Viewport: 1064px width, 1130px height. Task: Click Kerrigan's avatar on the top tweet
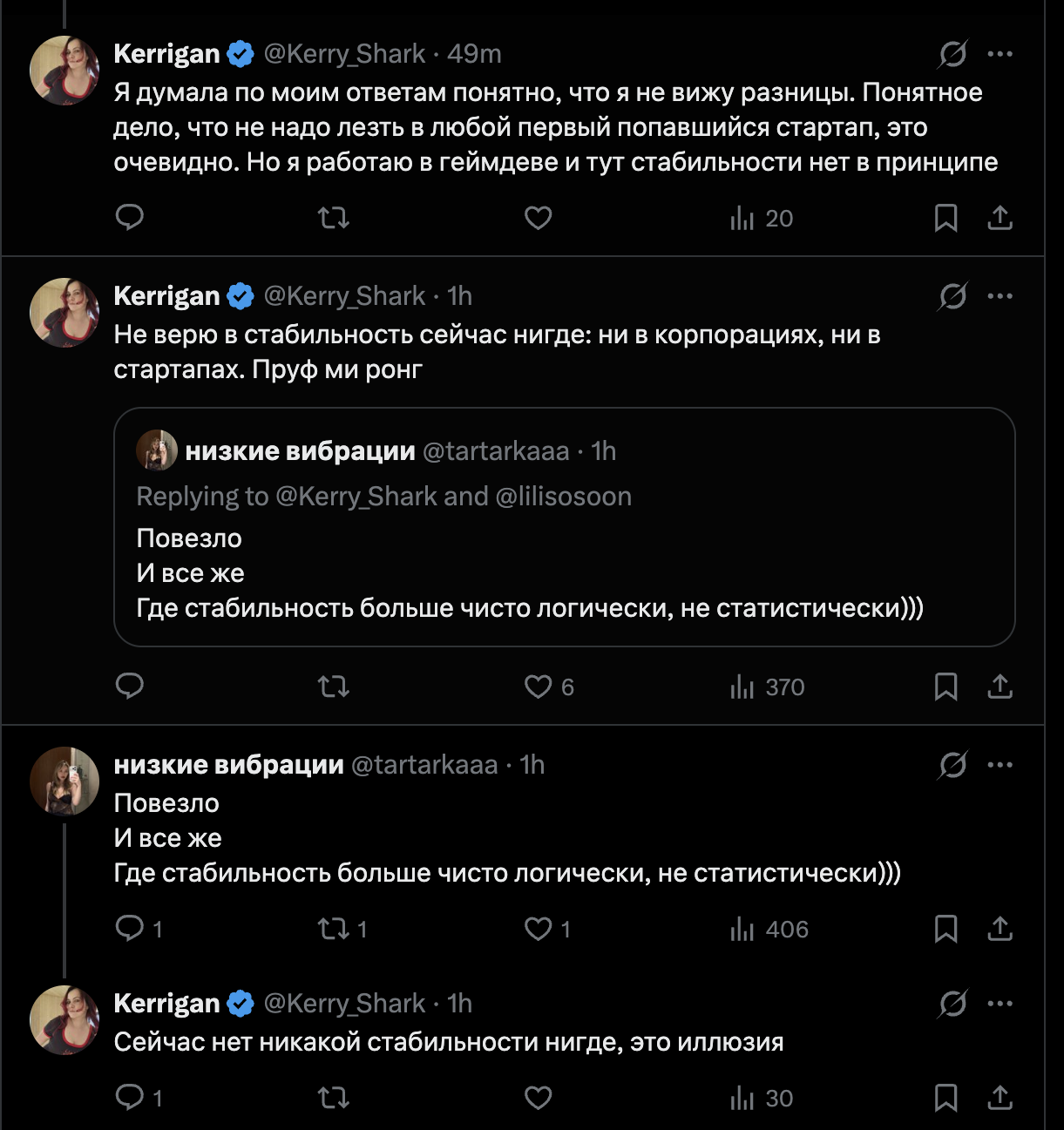click(x=64, y=71)
